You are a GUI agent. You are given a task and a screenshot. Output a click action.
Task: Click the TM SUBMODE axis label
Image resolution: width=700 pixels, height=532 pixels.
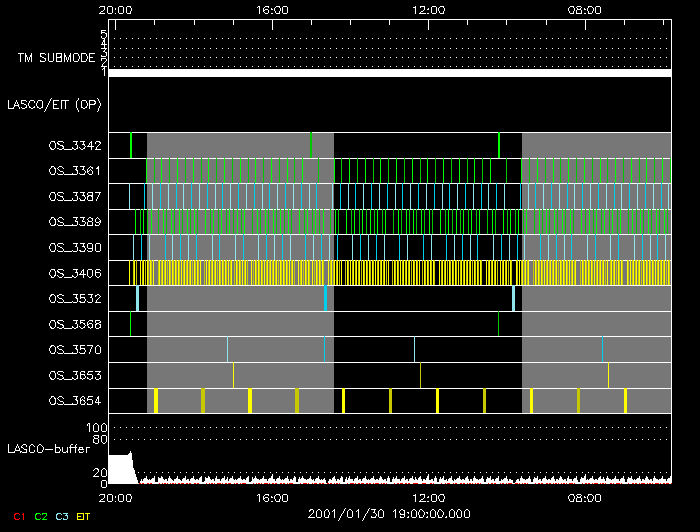coord(55,58)
